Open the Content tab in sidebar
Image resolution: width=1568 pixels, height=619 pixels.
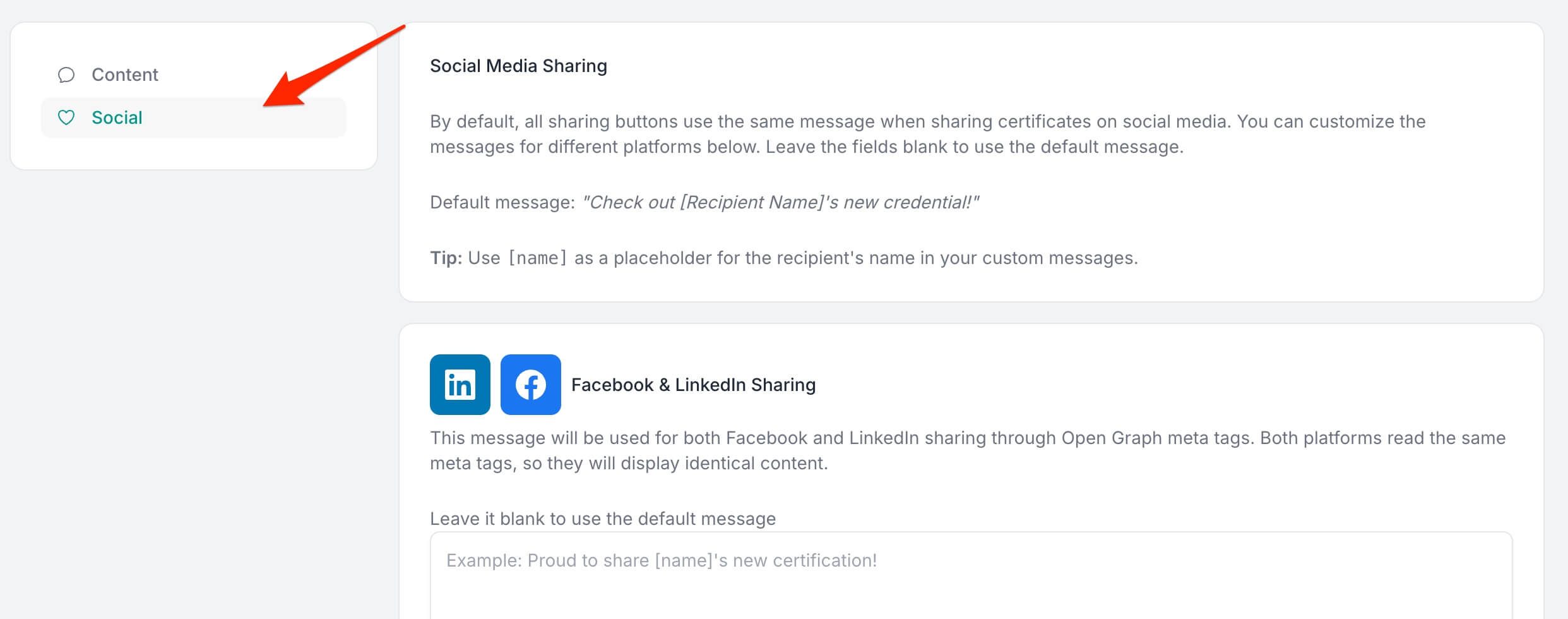(x=125, y=75)
